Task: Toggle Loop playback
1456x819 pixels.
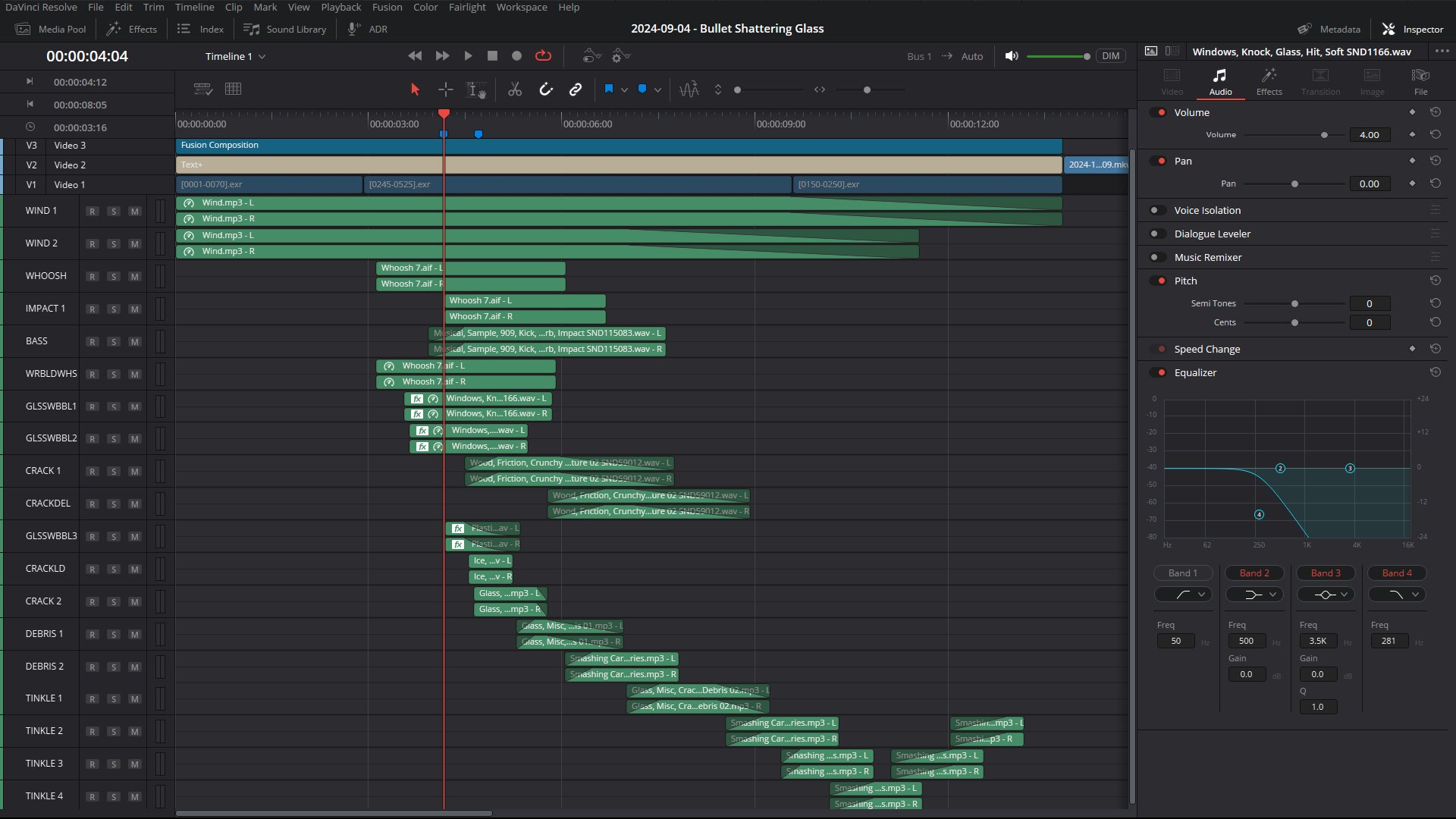Action: pos(543,56)
